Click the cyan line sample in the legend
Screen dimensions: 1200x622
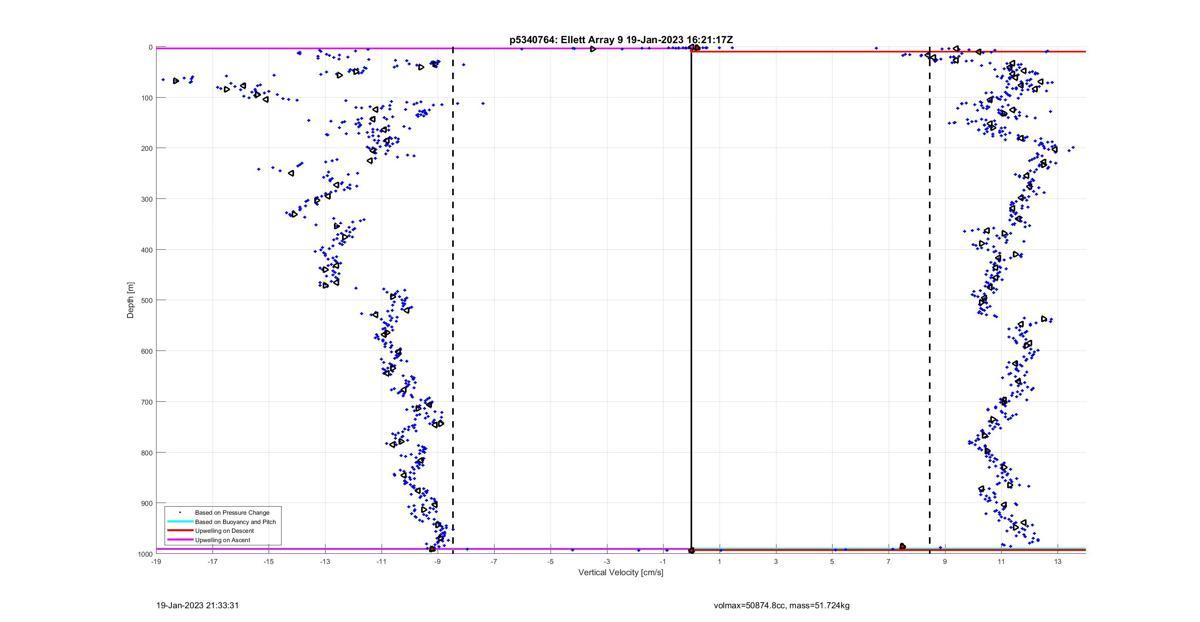click(180, 522)
